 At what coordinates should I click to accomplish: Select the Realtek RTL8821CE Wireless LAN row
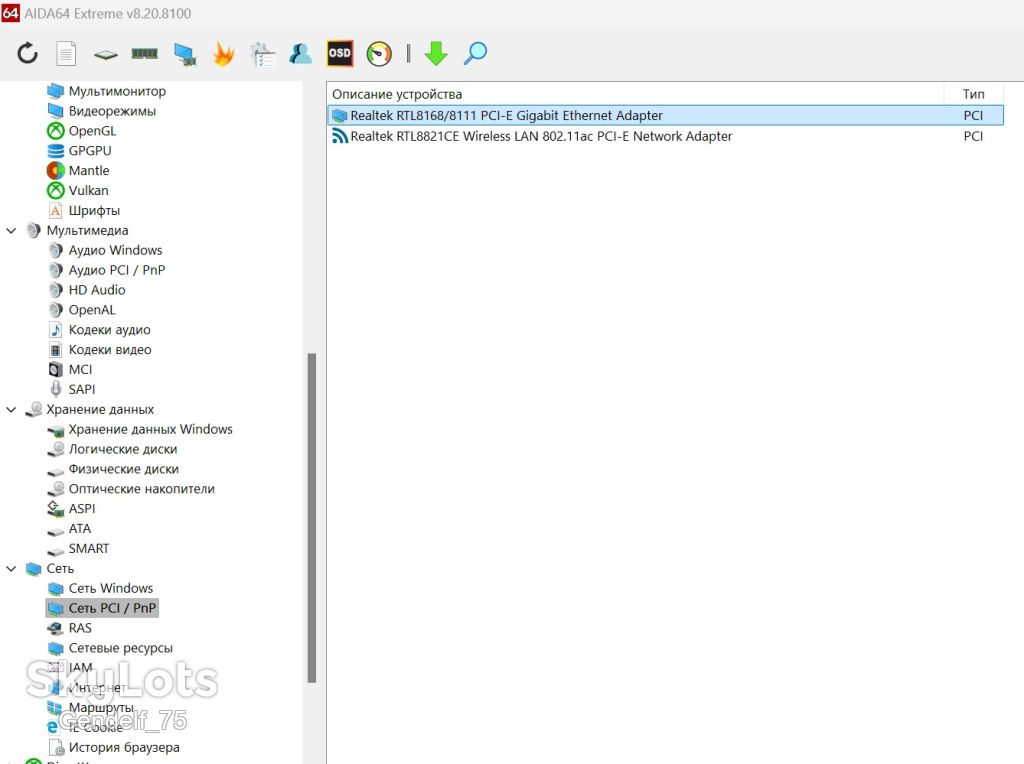pyautogui.click(x=664, y=136)
